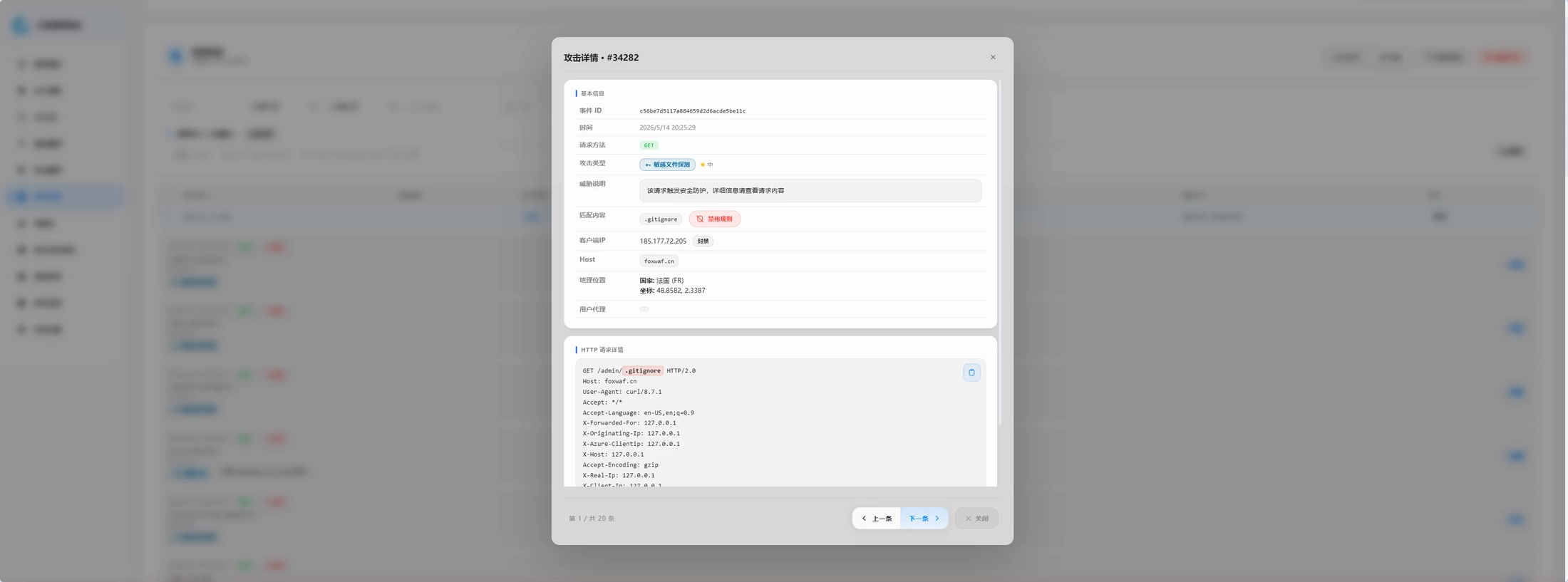The width and height of the screenshot is (1568, 582).
Task: Block the client IP with 封禁 button
Action: click(703, 241)
